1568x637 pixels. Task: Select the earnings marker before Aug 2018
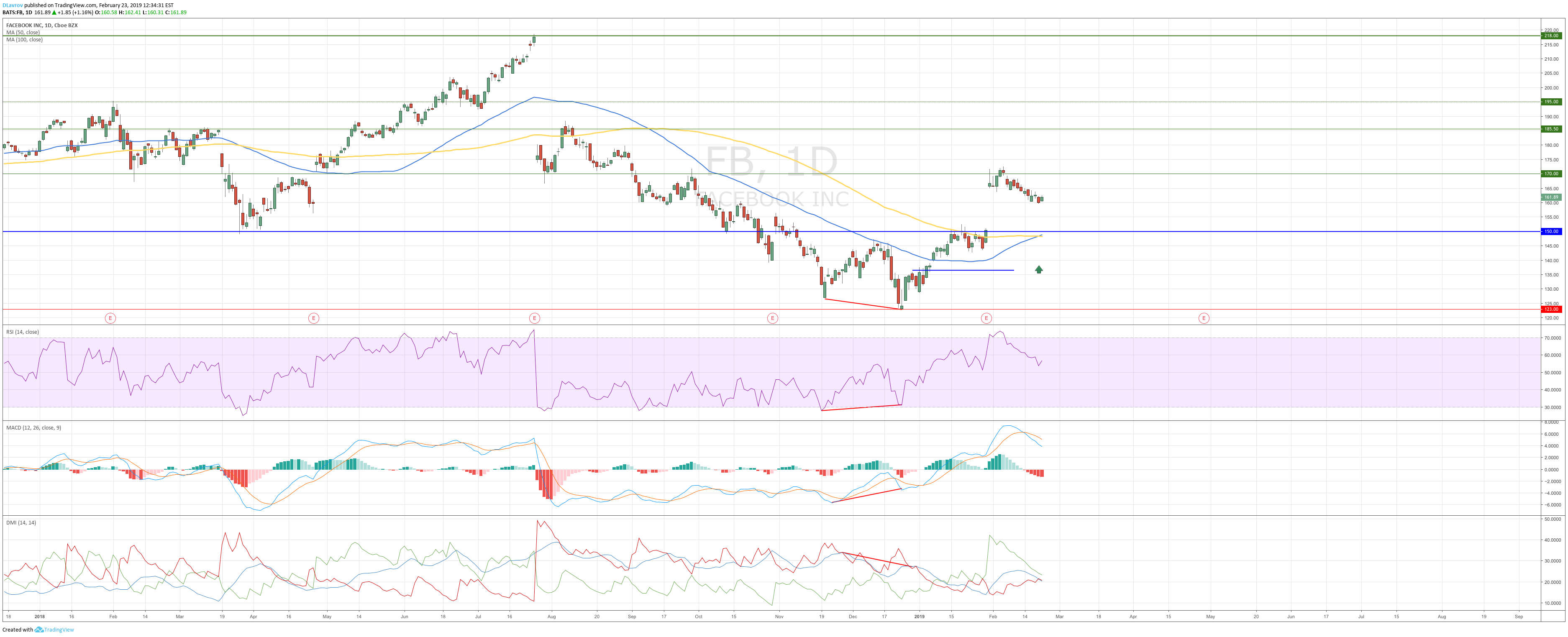point(534,318)
